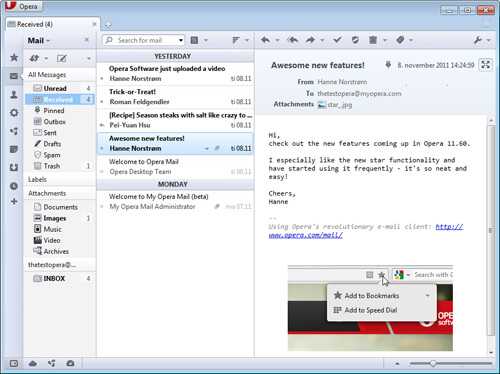500x374 pixels.
Task: Adjust the zoom slider handle
Action: pos(433,363)
